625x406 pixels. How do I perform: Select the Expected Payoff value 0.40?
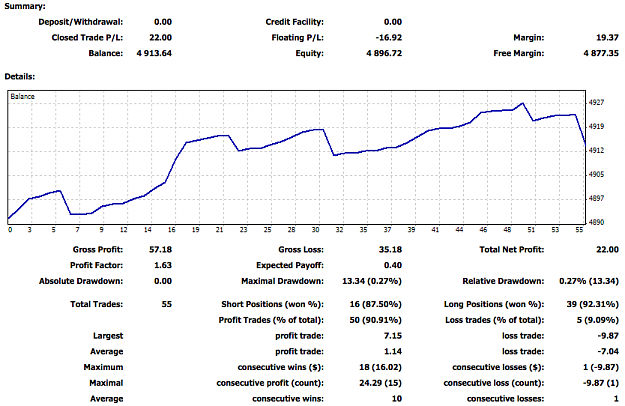[393, 265]
